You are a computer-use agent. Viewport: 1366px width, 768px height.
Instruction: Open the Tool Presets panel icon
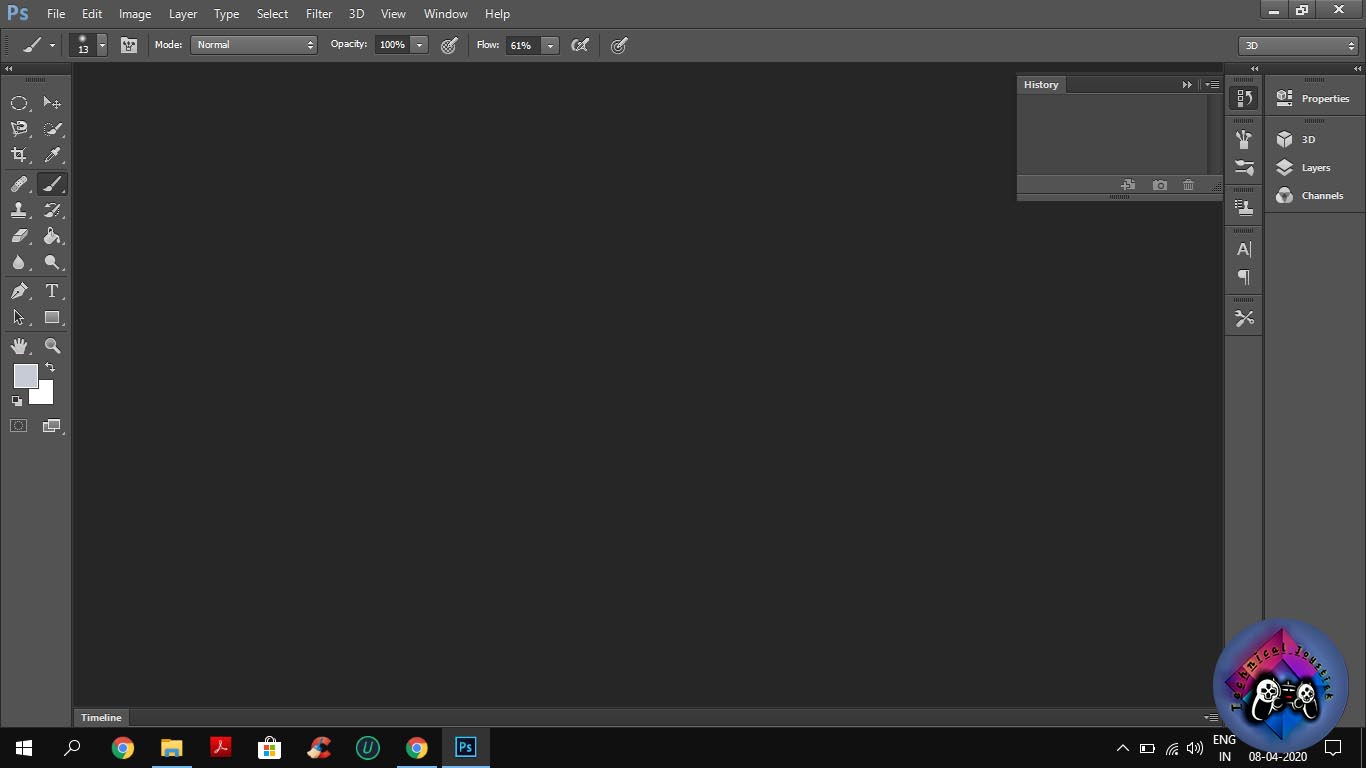[x=1244, y=318]
